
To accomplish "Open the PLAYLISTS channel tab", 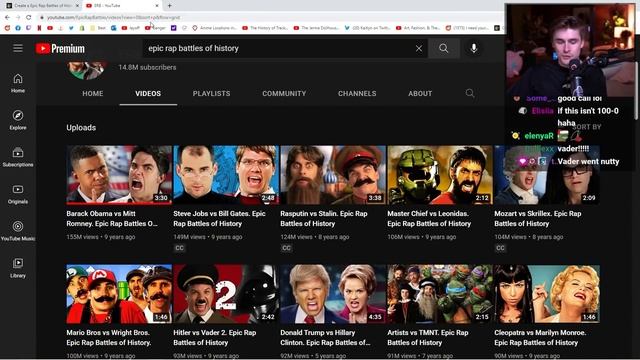I will [211, 93].
